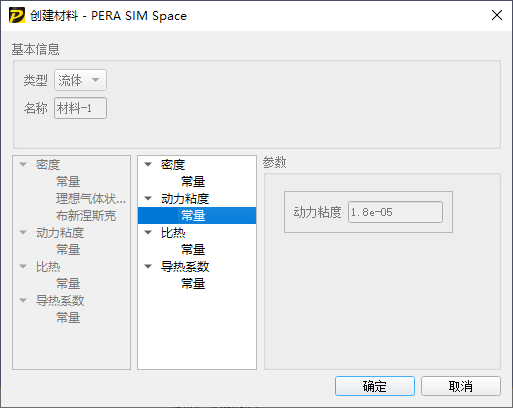The height and width of the screenshot is (408, 513).
Task: Collapse 导热系数 in the middle tree
Action: (x=148, y=266)
